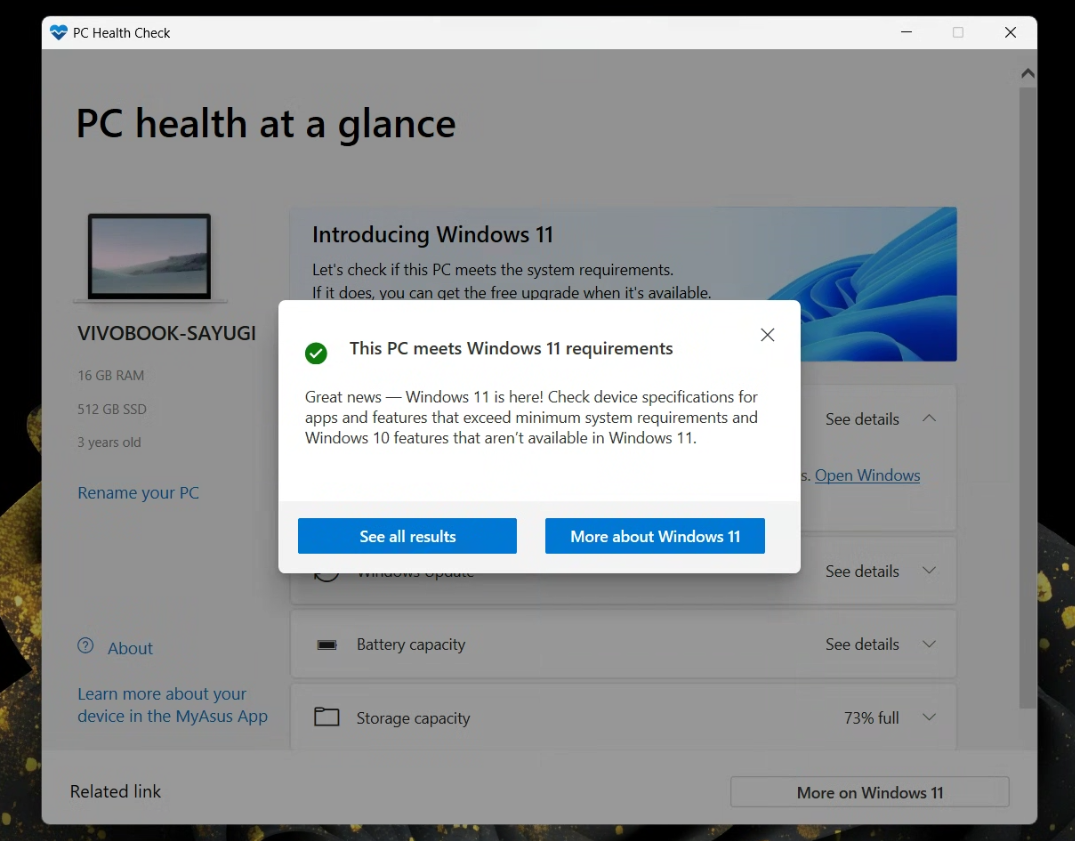This screenshot has width=1075, height=841.
Task: Open More about Windows 11
Action: pyautogui.click(x=655, y=536)
